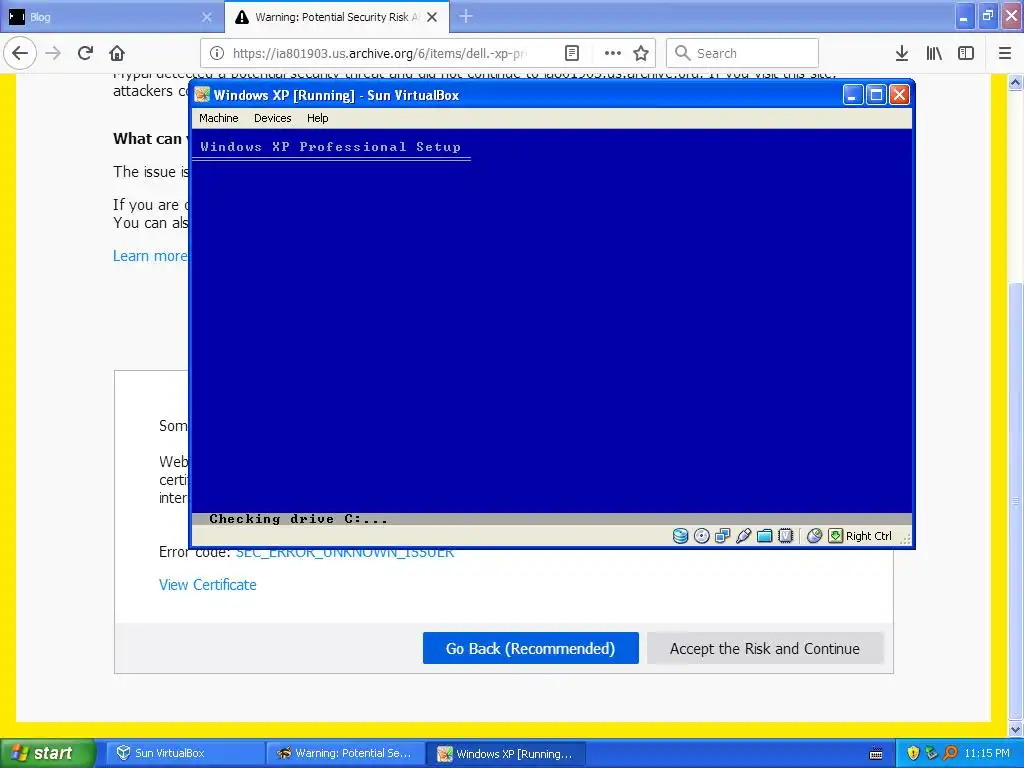Click the mouse integration icon in VirtualBox status bar
The height and width of the screenshot is (768, 1024).
click(x=814, y=536)
